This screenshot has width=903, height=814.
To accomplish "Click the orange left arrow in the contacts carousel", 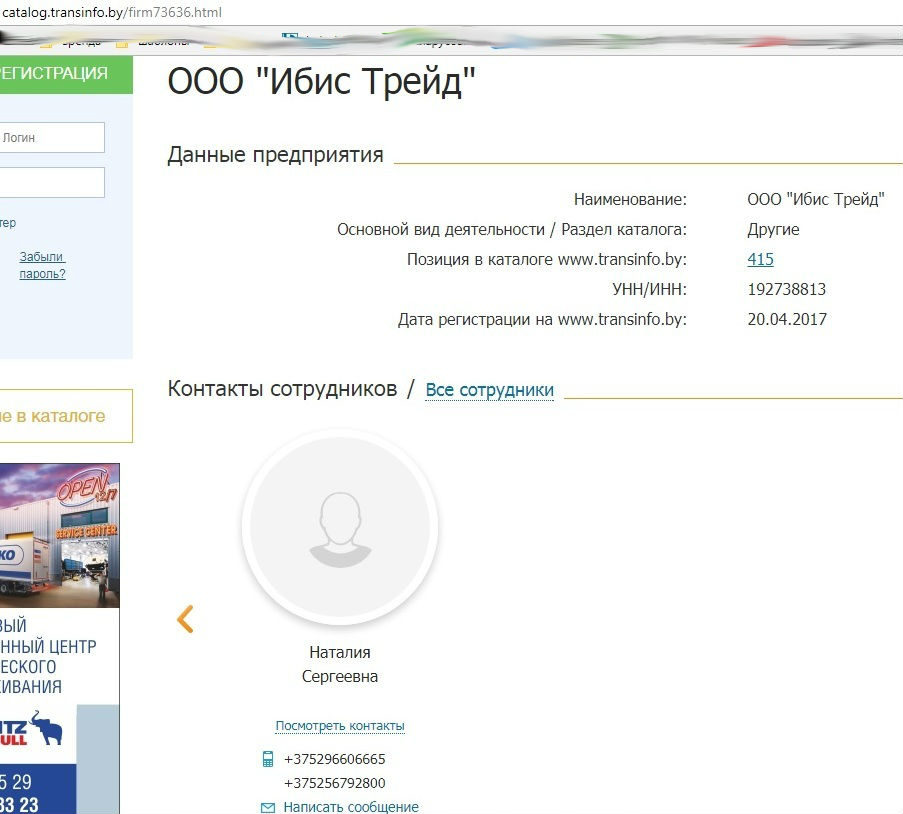I will [x=185, y=619].
